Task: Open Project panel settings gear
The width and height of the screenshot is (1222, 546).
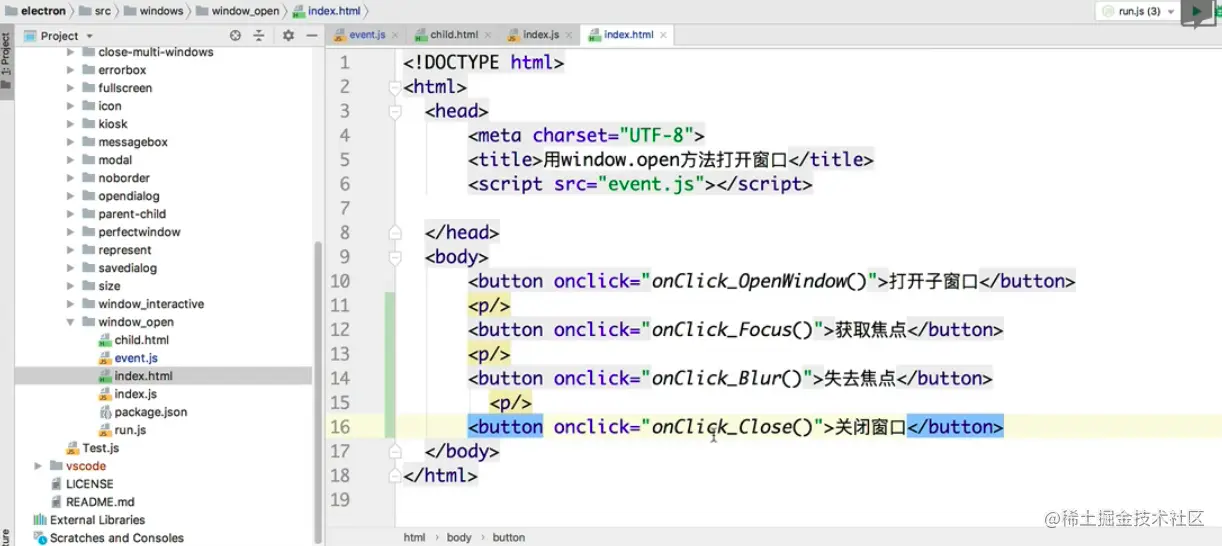Action: coord(288,35)
